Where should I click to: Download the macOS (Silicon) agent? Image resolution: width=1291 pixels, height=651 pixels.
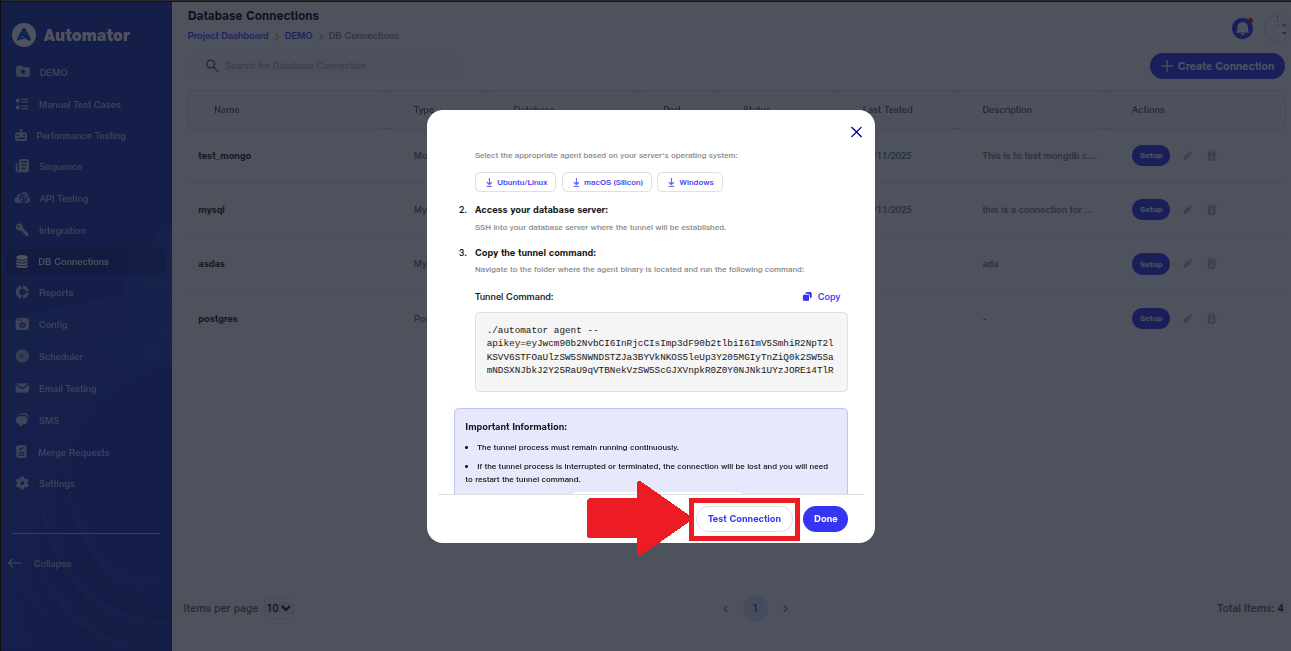coord(607,182)
